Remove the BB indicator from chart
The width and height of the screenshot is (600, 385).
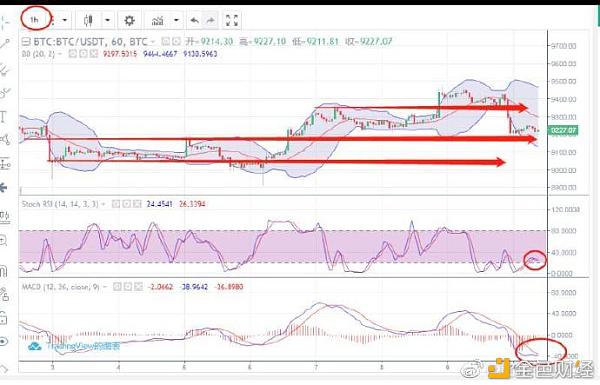93,54
